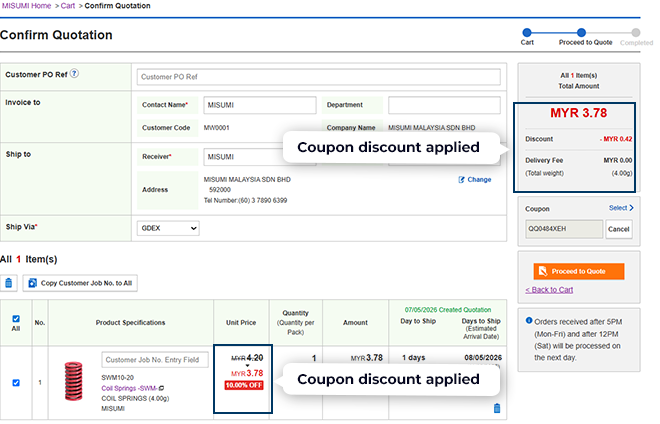Viewport: 660px width, 424px height.
Task: Click the edit icon beside Change
Action: (x=461, y=180)
